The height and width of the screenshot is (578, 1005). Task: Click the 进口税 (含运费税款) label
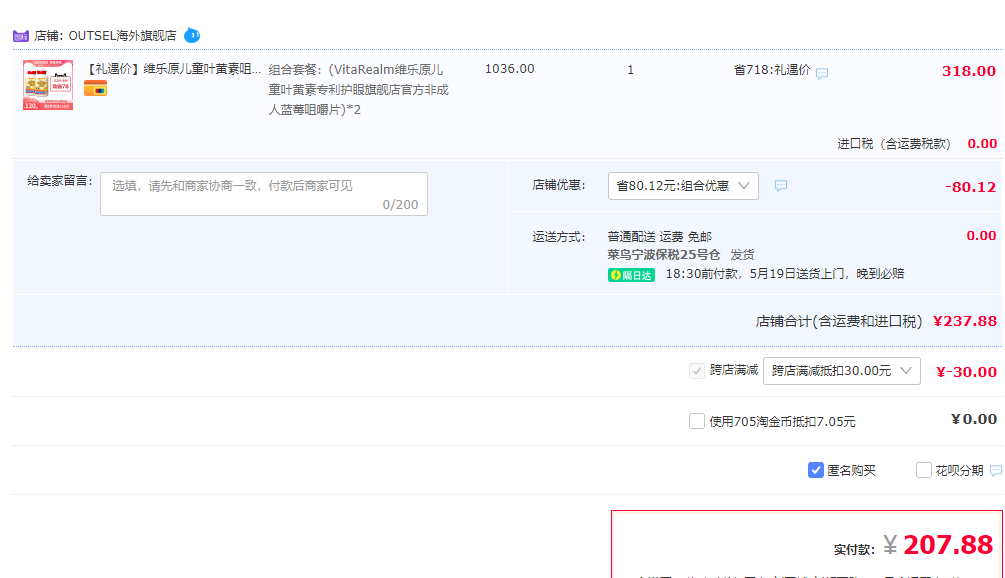point(894,144)
